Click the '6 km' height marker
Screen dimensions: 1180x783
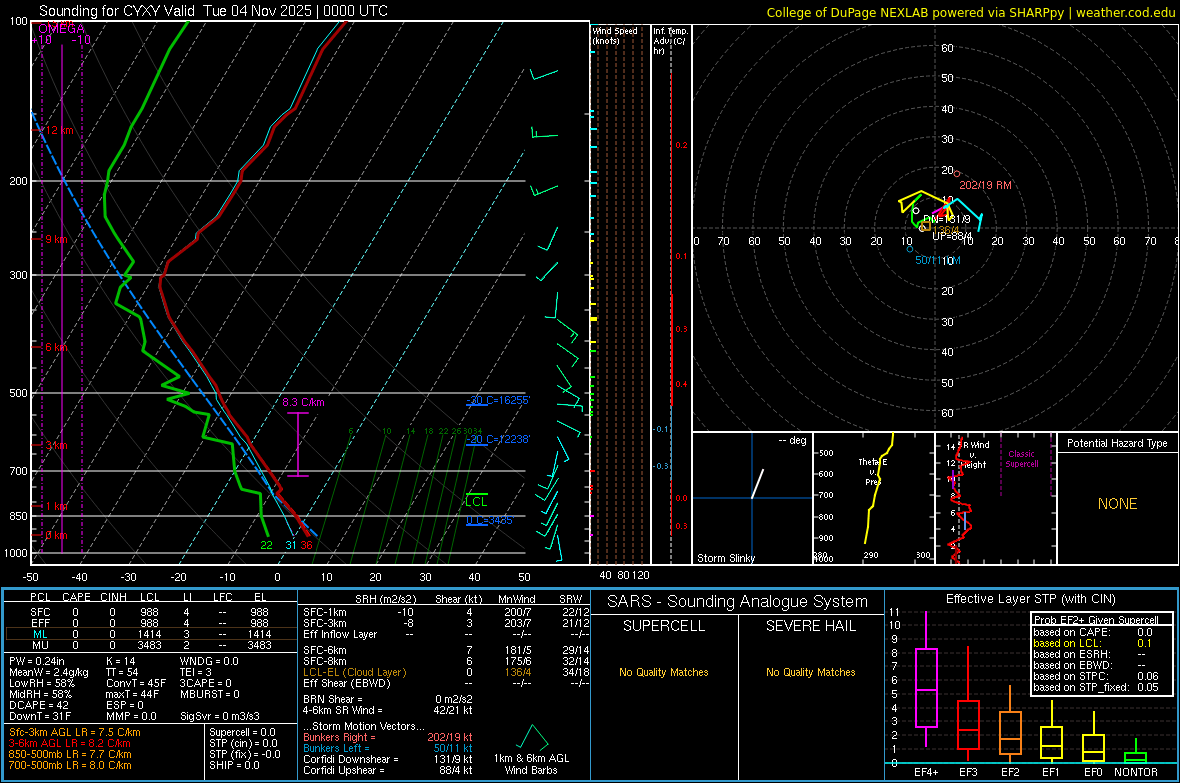(x=56, y=347)
